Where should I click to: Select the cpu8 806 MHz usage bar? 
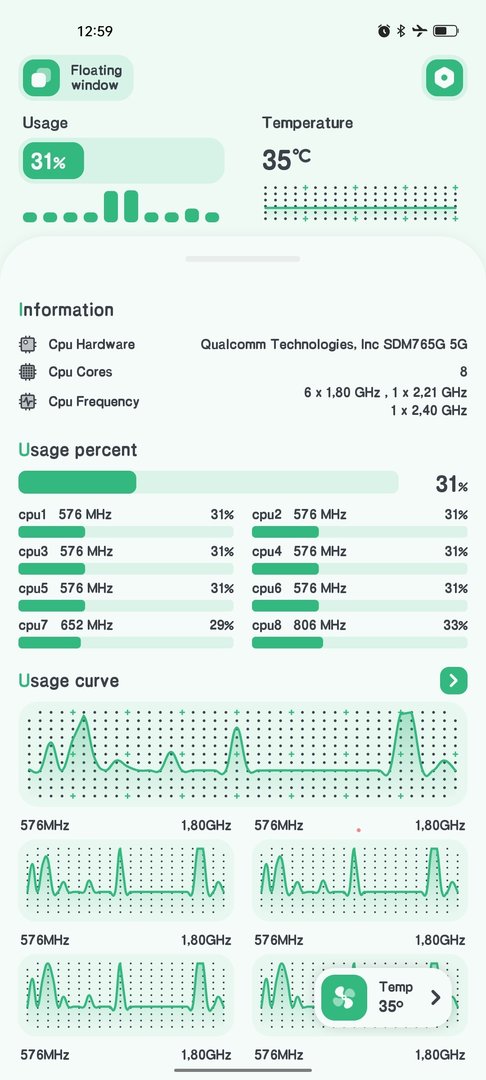(359, 643)
